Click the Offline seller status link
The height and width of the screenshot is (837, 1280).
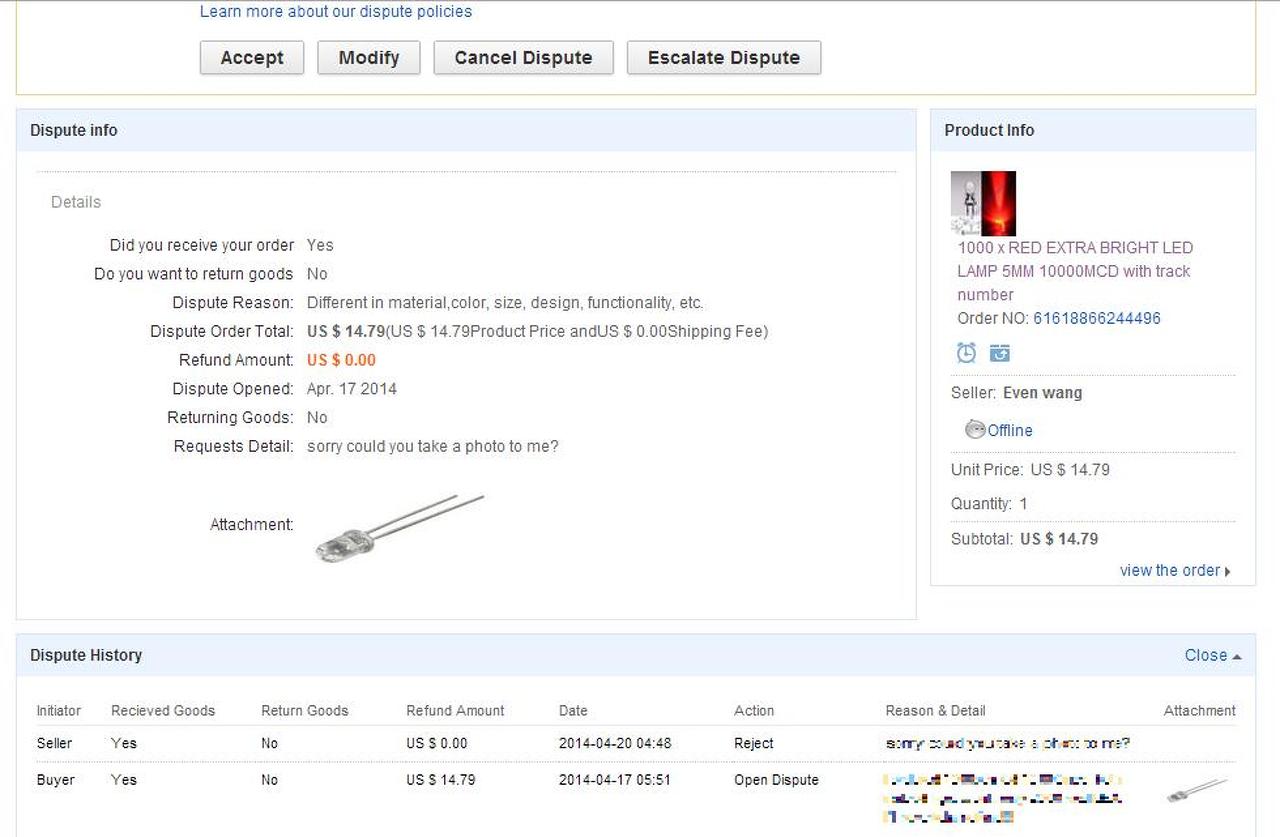[1010, 431]
